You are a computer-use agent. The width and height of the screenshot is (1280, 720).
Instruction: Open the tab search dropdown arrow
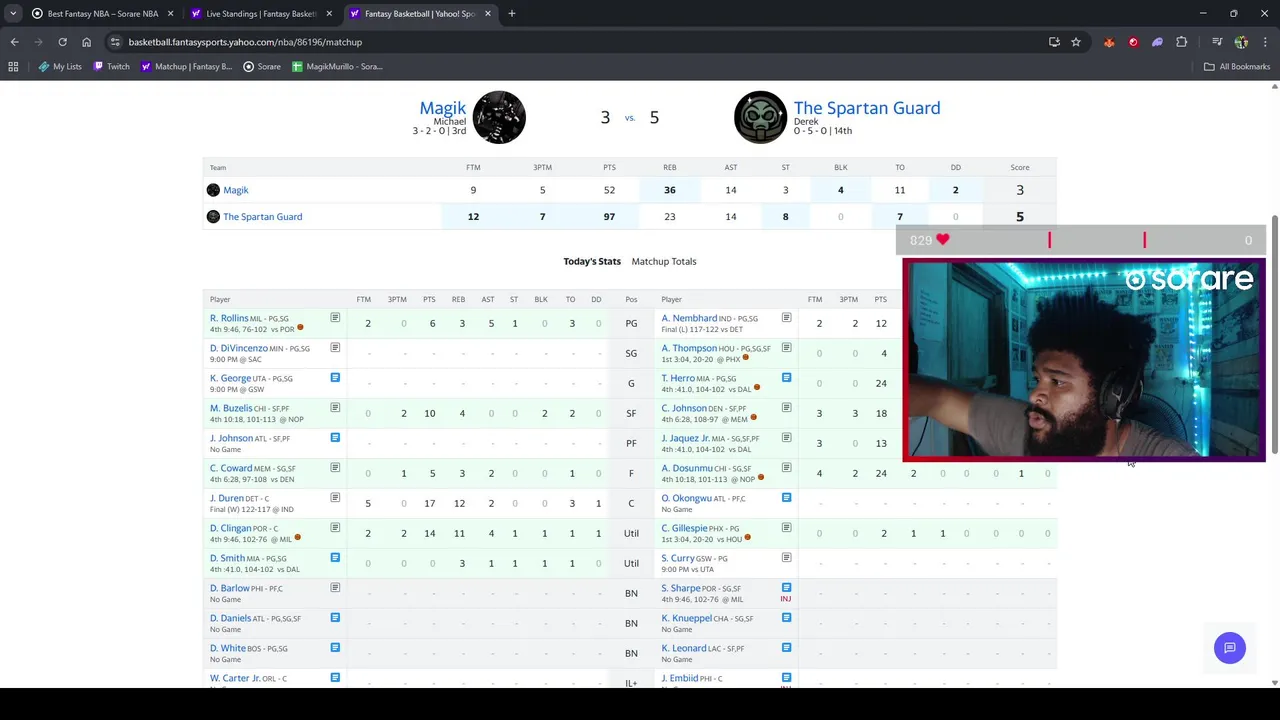[x=13, y=14]
